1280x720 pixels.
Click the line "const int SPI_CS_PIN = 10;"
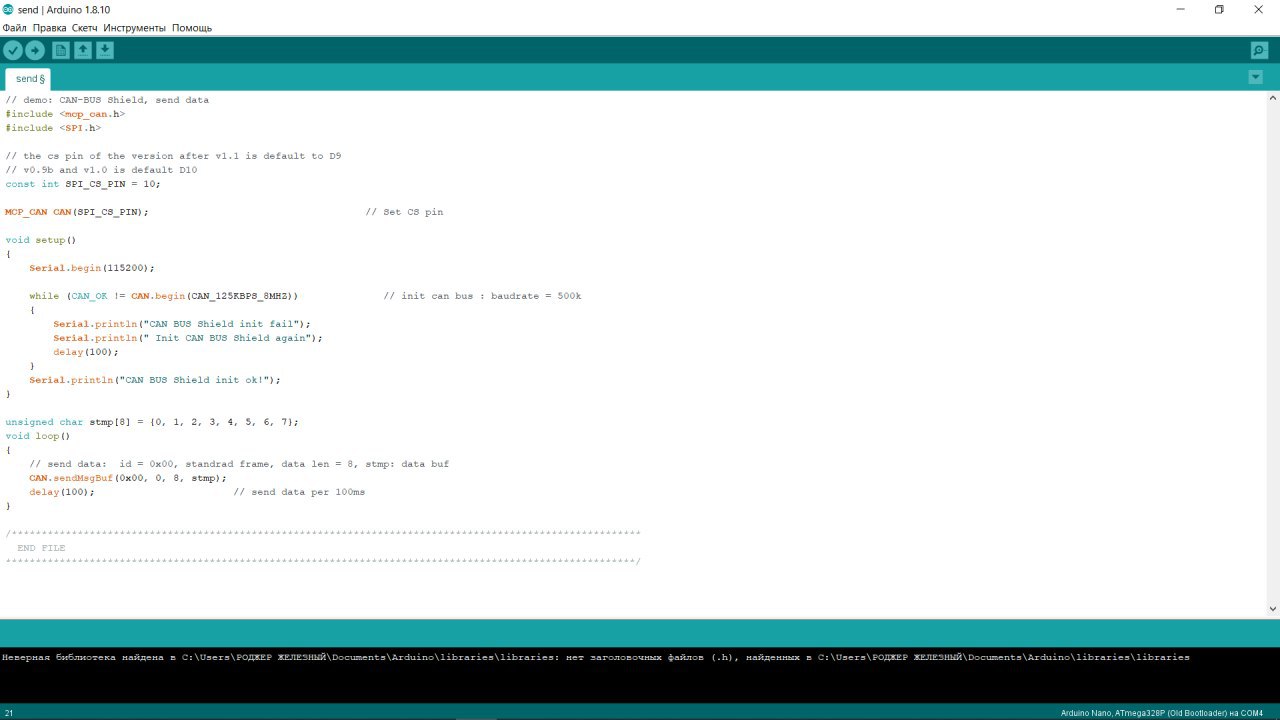[x=83, y=184]
